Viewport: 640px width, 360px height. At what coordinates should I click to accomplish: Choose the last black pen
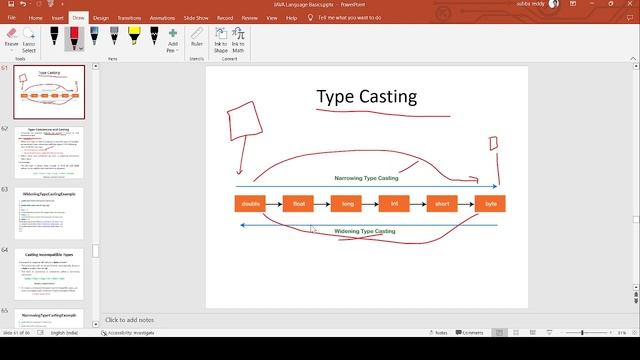pos(154,36)
